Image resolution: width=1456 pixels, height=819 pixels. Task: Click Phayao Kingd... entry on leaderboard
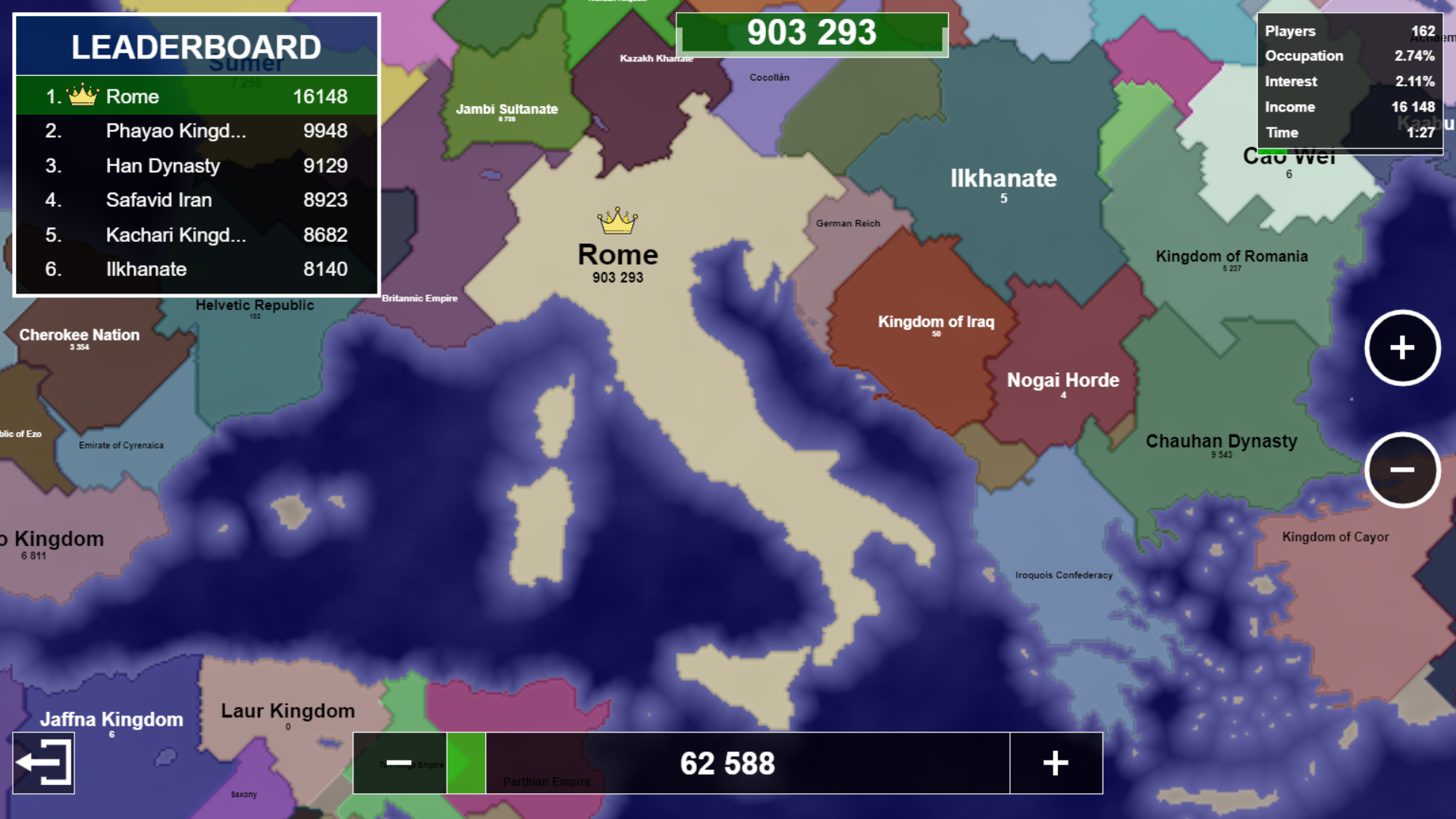point(196,130)
